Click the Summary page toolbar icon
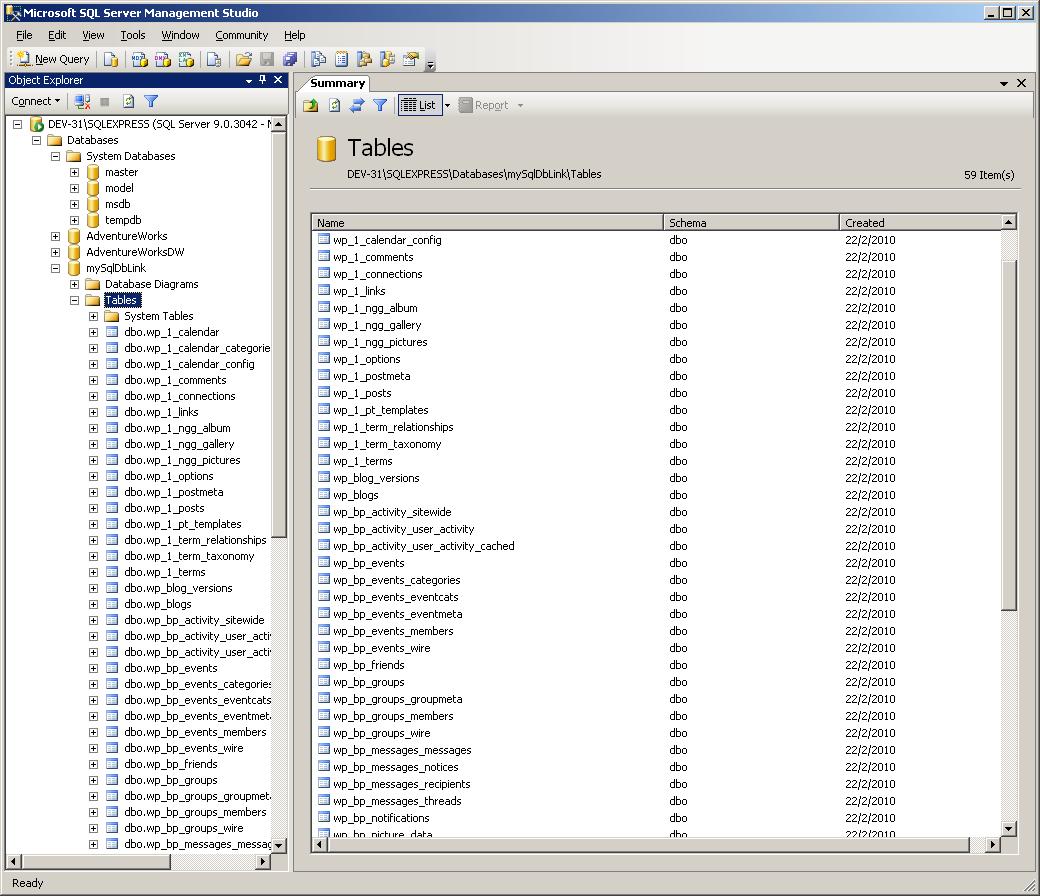 pyautogui.click(x=342, y=60)
